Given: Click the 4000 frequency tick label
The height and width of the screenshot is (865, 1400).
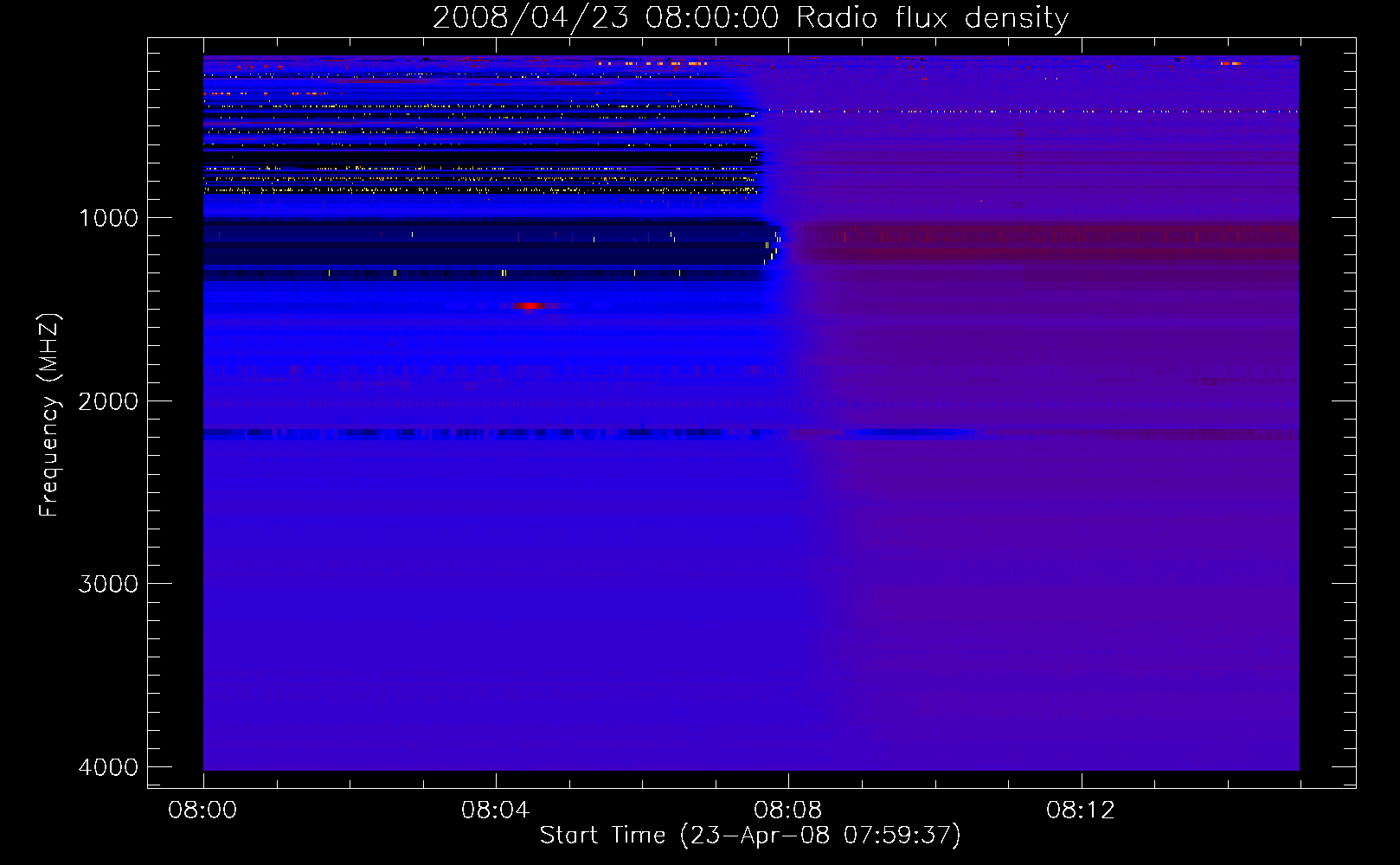Looking at the screenshot, I should pos(108,767).
